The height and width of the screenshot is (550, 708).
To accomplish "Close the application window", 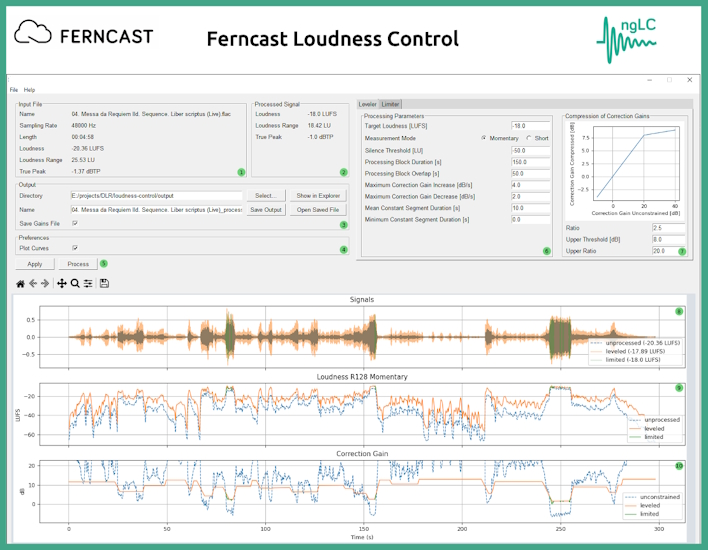I will tap(689, 80).
